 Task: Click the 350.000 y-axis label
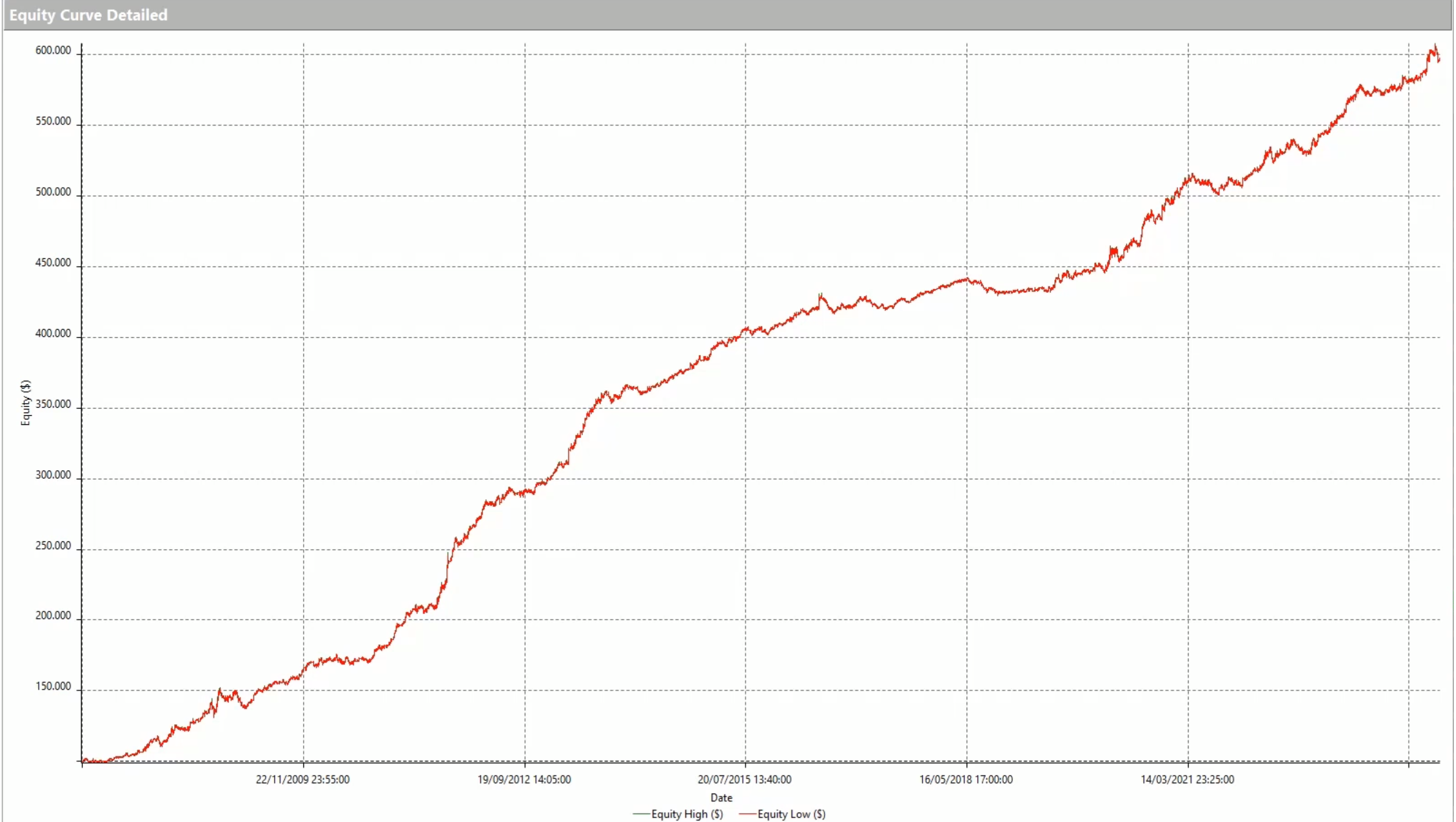[53, 404]
